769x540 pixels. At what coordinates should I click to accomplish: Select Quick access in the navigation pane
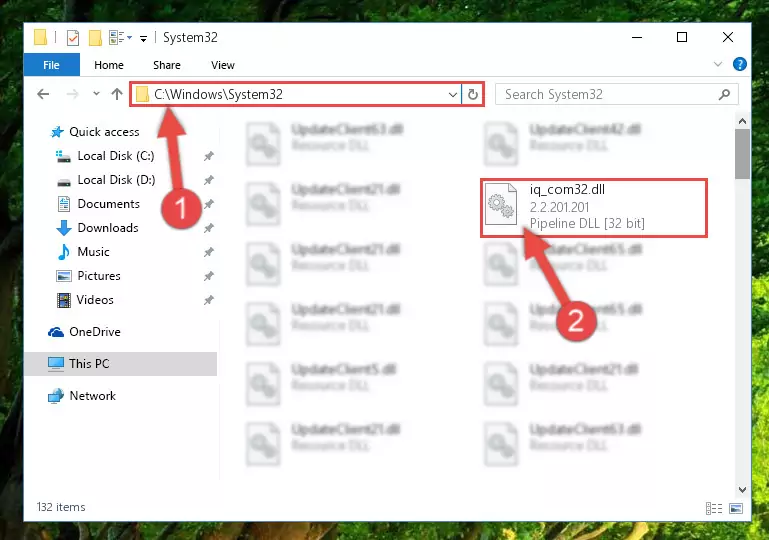coord(104,132)
